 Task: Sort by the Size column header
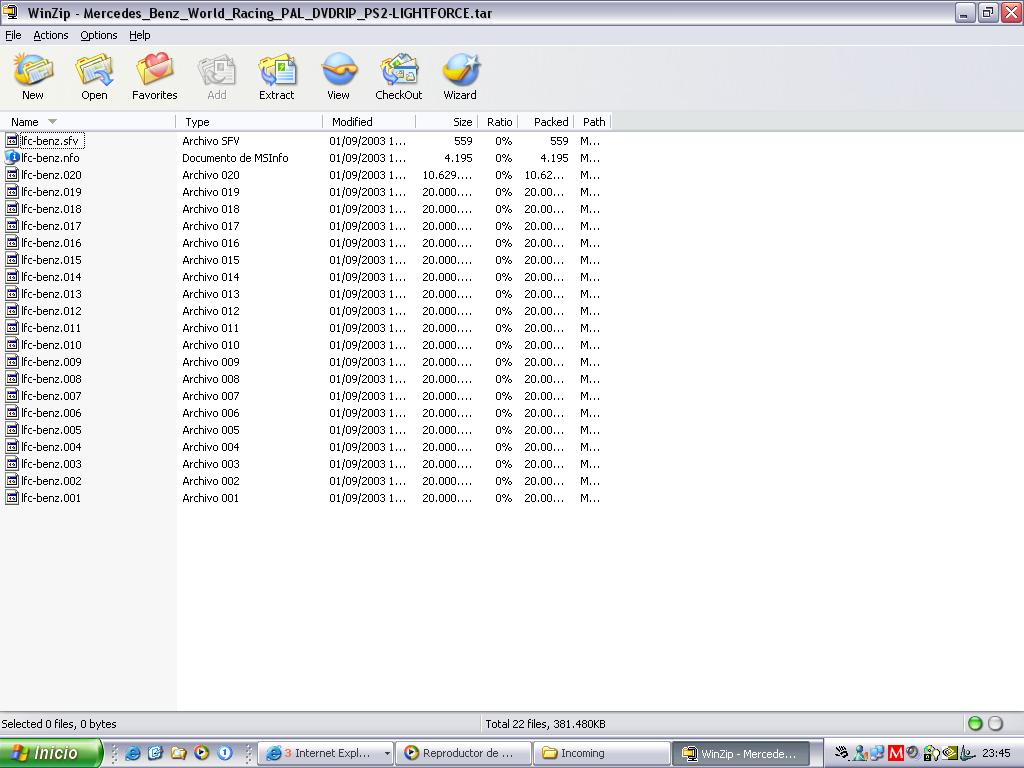coord(447,122)
